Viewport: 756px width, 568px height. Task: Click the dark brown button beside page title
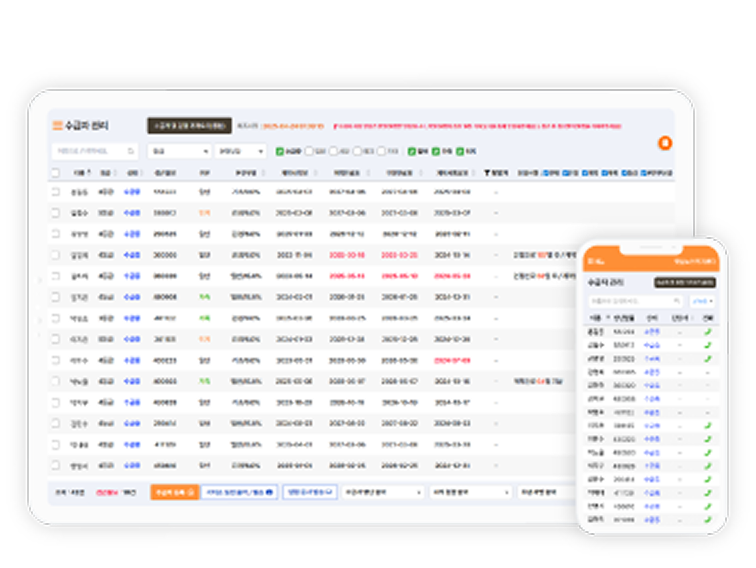click(190, 126)
